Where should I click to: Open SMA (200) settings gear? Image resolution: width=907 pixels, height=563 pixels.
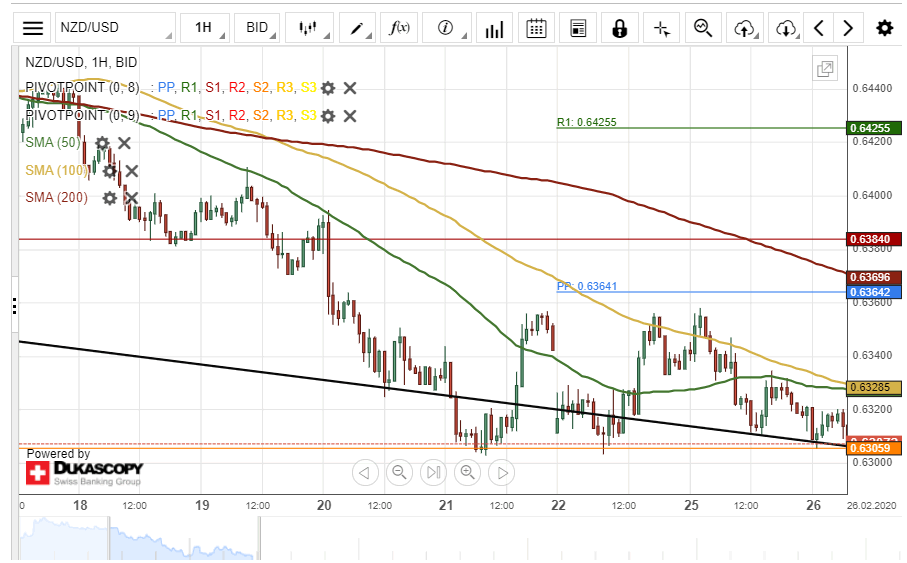[109, 198]
